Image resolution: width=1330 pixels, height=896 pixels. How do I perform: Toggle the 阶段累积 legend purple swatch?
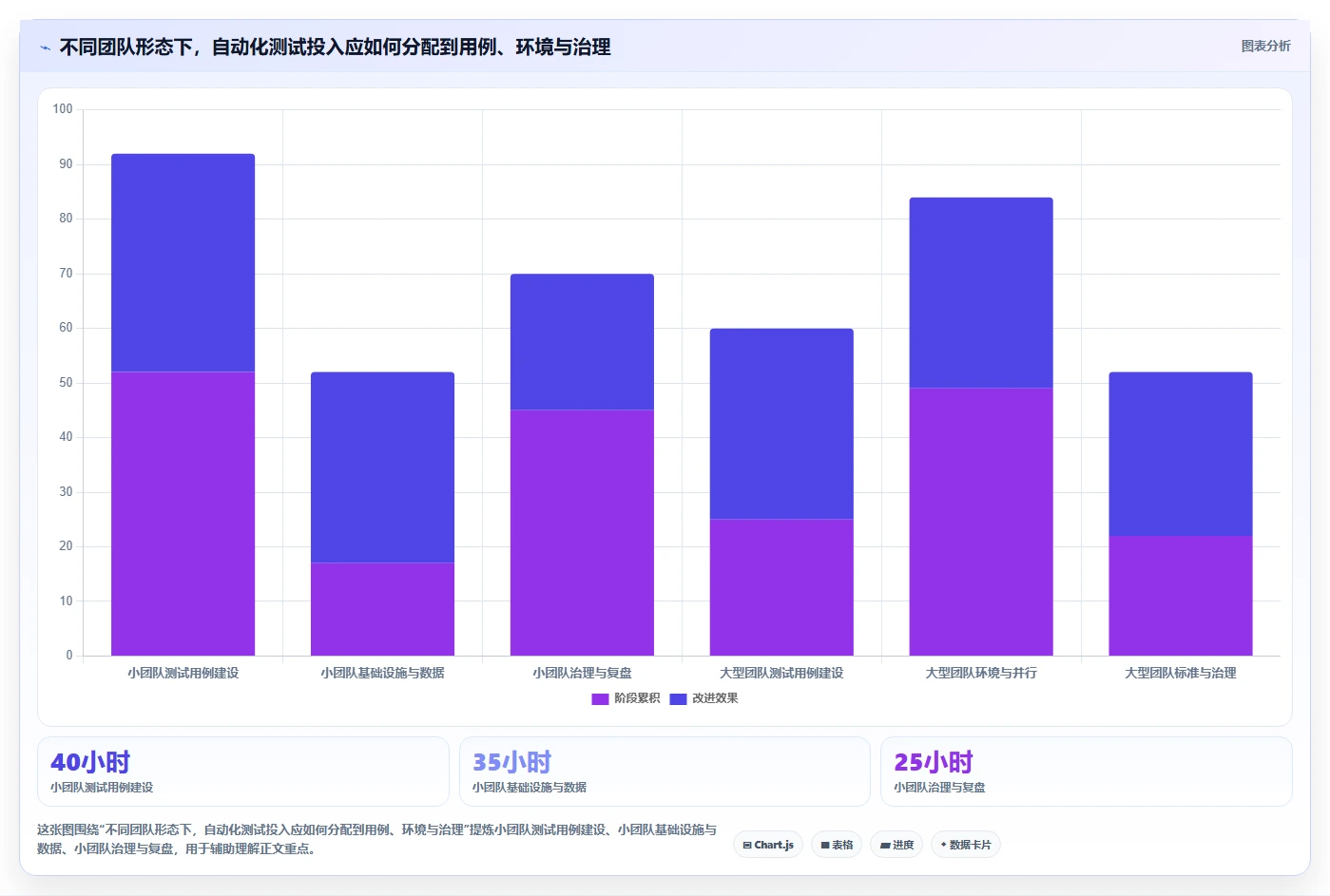tap(600, 698)
